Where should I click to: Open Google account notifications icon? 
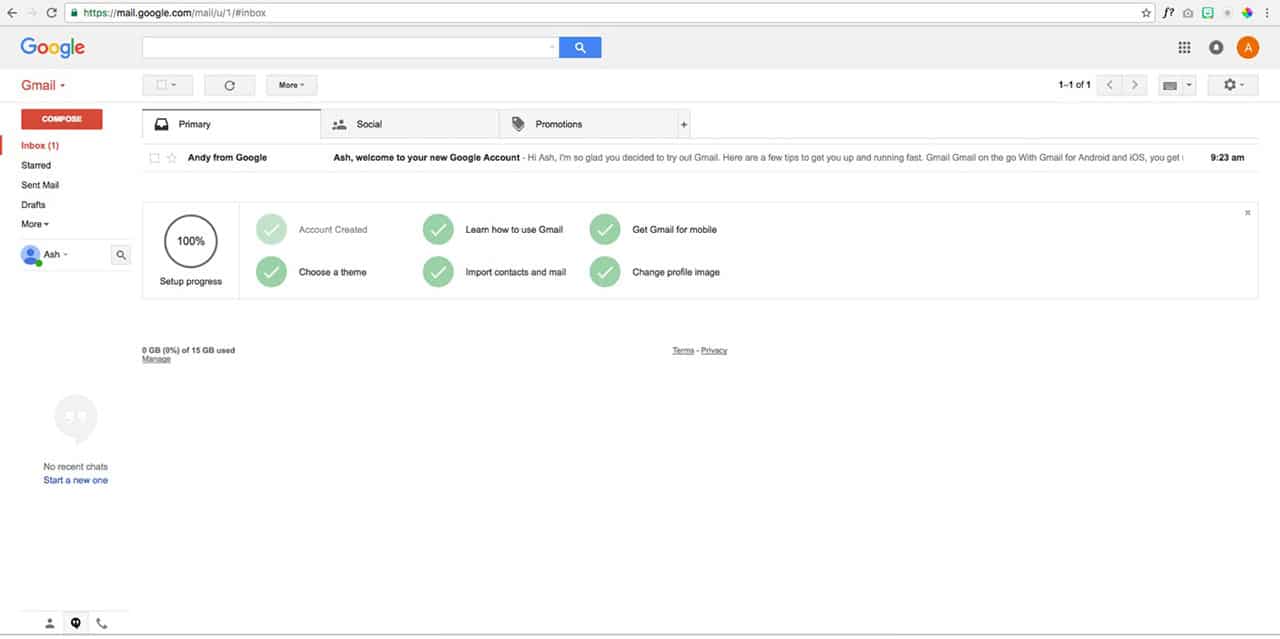pos(1216,47)
